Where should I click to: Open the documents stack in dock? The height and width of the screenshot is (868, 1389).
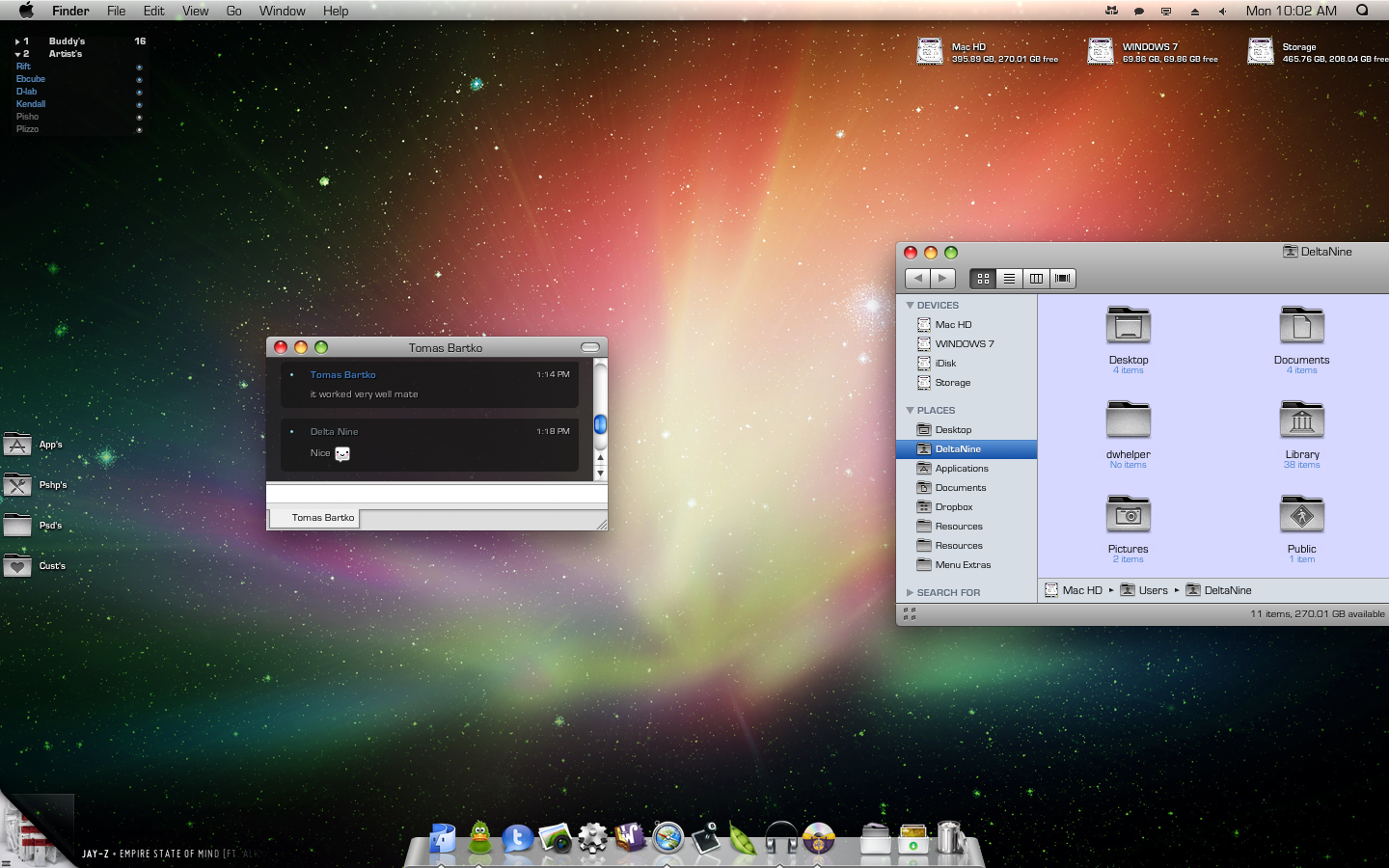875,837
